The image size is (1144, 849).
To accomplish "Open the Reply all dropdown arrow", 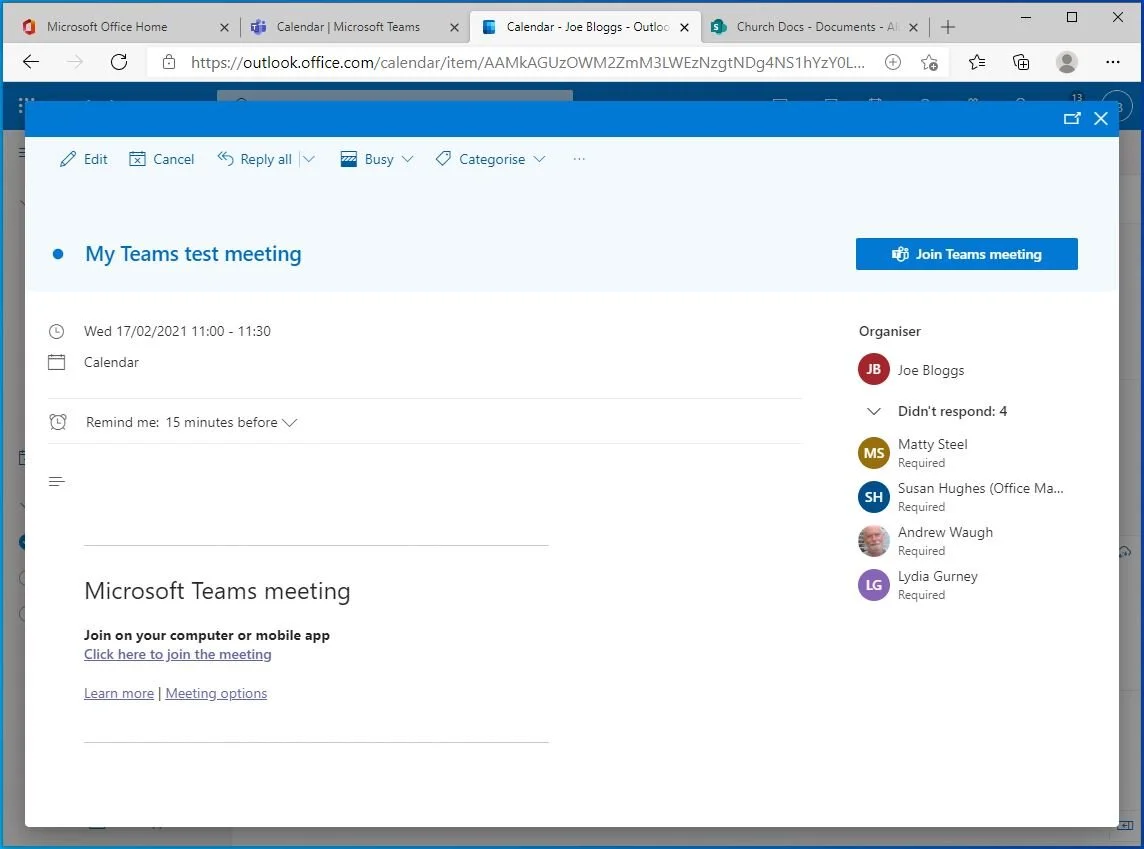I will tap(309, 159).
